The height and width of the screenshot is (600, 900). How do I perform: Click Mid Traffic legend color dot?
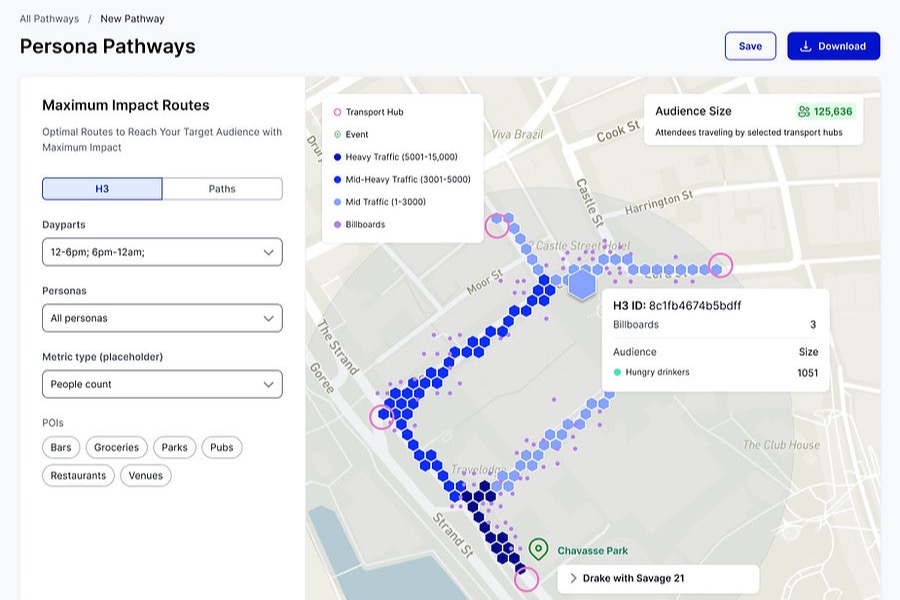pos(338,202)
